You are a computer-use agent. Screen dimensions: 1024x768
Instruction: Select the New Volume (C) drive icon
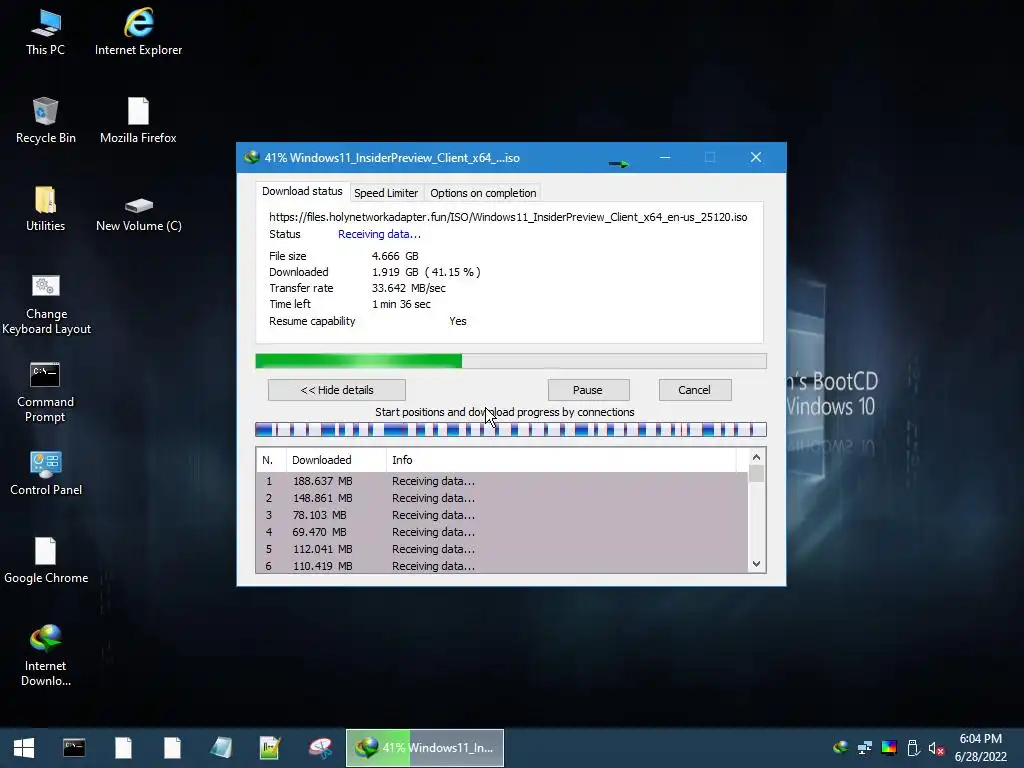(138, 215)
